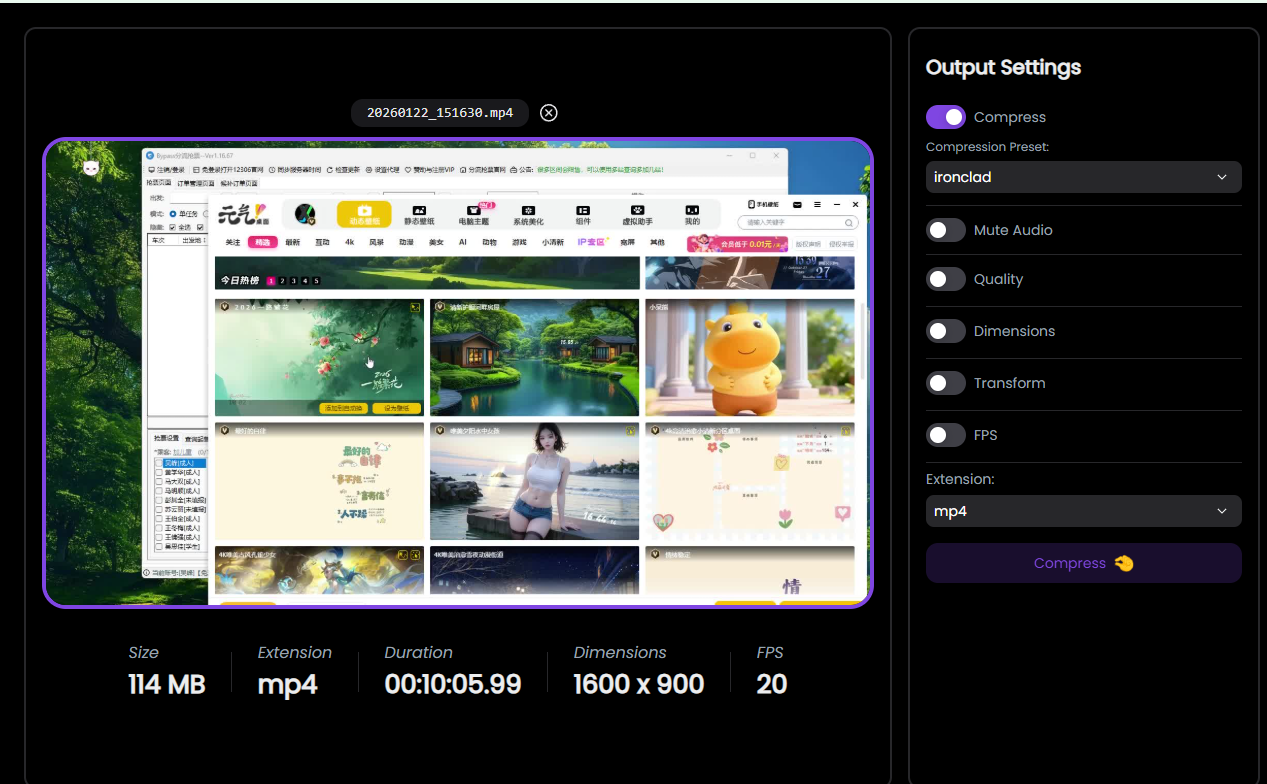Open the Compression Preset dropdown showing ironclad
This screenshot has height=784, width=1267.
pyautogui.click(x=1083, y=177)
